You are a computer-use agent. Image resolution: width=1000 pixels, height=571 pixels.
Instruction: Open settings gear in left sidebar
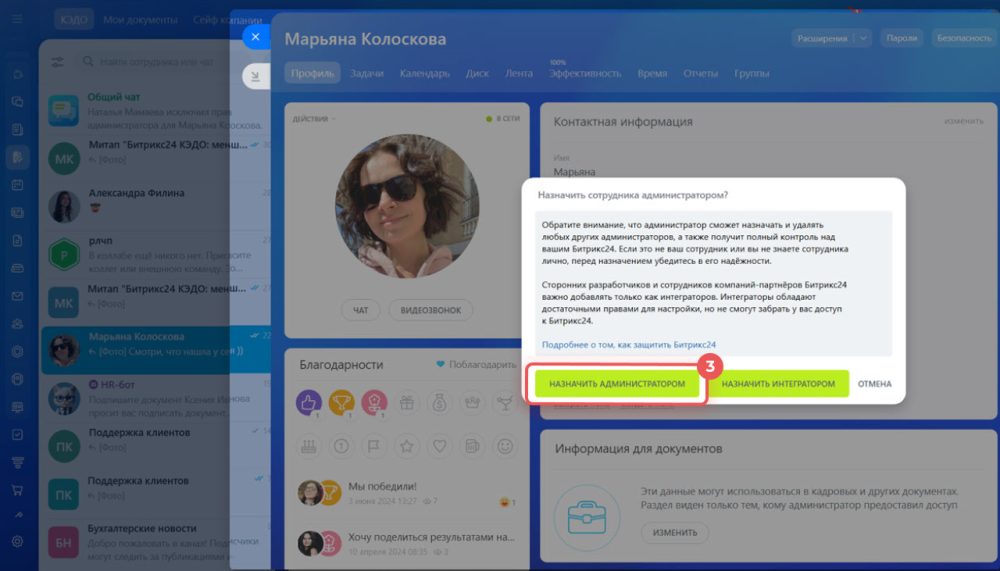(17, 541)
